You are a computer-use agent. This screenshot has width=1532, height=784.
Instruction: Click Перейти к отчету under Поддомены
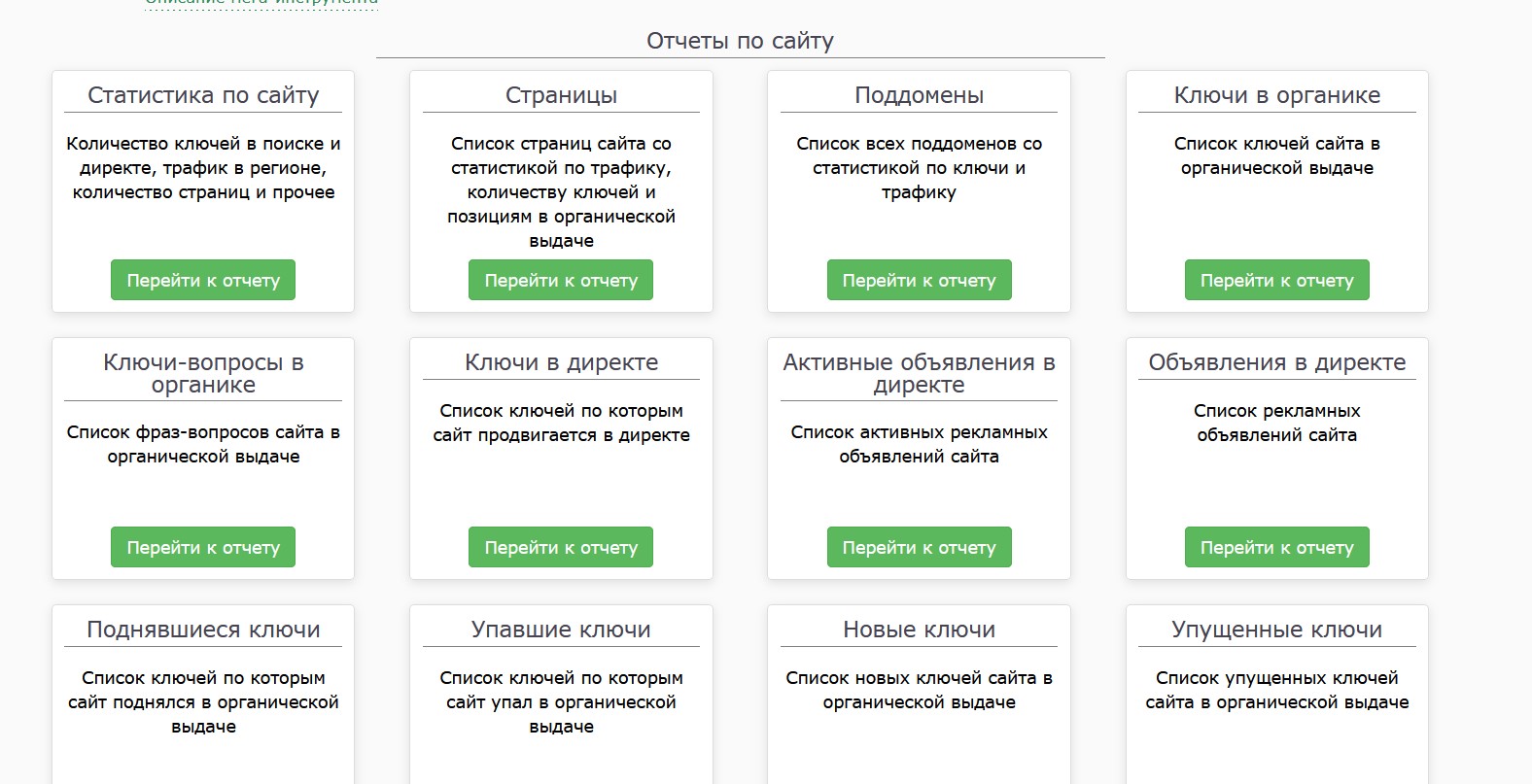click(919, 280)
